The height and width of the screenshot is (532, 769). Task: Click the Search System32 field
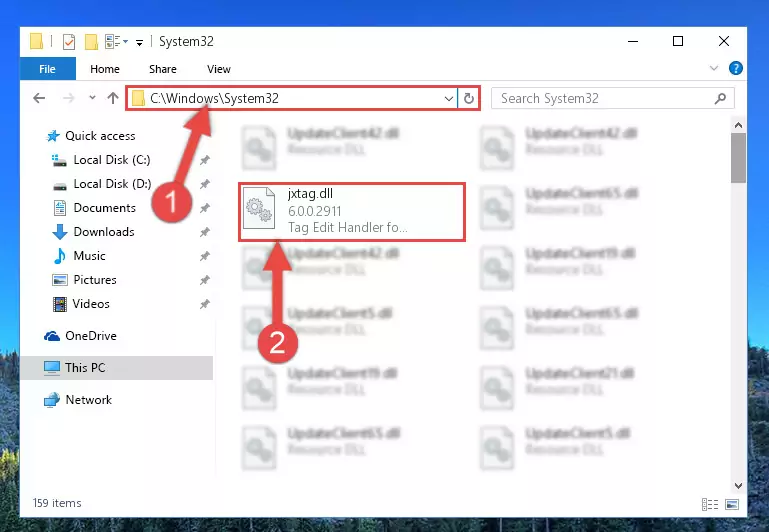613,98
